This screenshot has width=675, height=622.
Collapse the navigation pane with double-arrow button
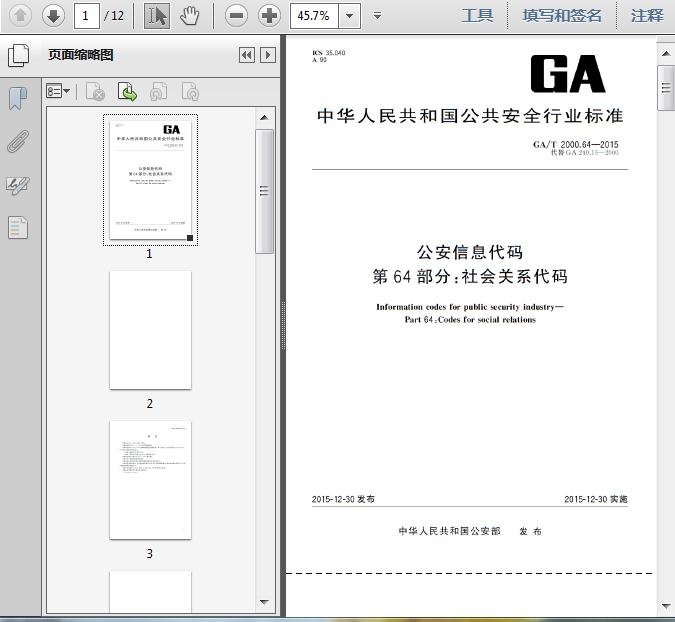247,55
